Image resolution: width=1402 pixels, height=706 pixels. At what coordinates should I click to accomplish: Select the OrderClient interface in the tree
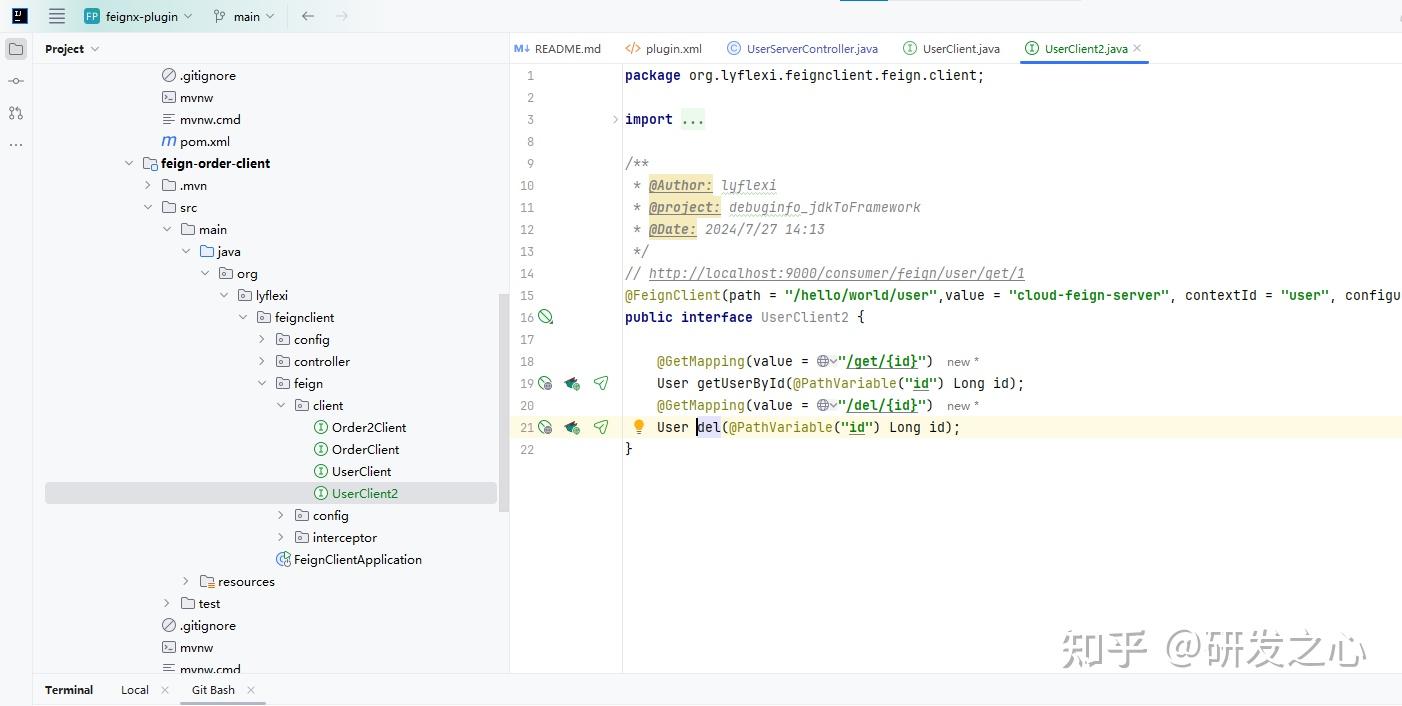[365, 449]
